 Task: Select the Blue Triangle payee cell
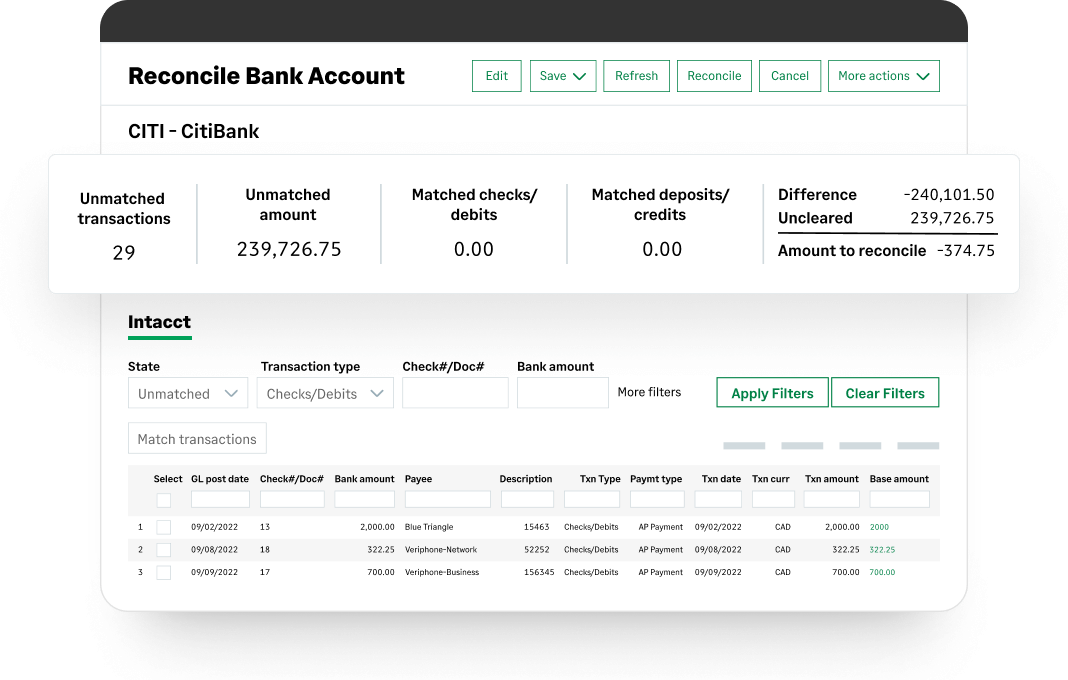(429, 527)
